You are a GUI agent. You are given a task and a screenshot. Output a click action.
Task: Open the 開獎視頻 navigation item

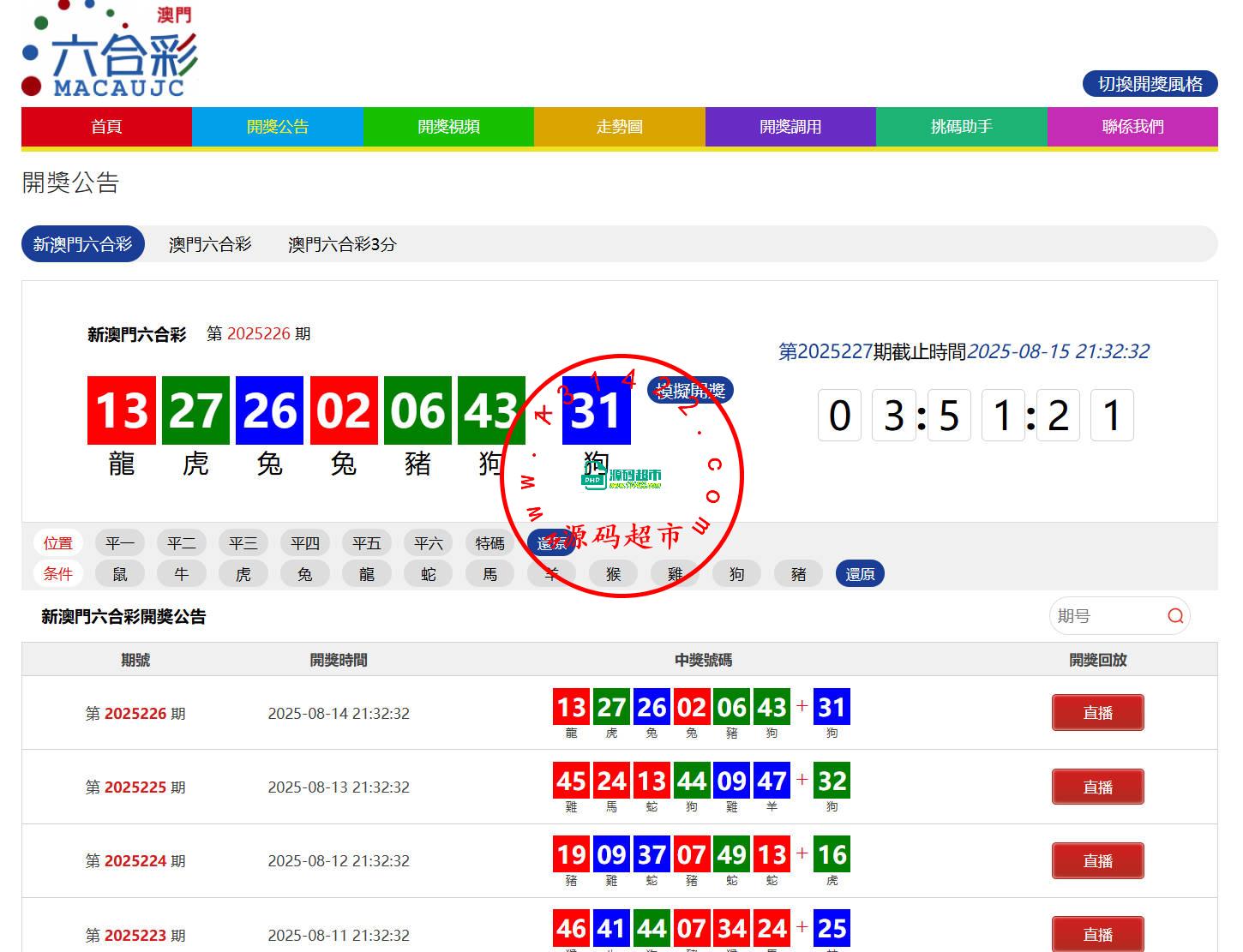point(448,127)
